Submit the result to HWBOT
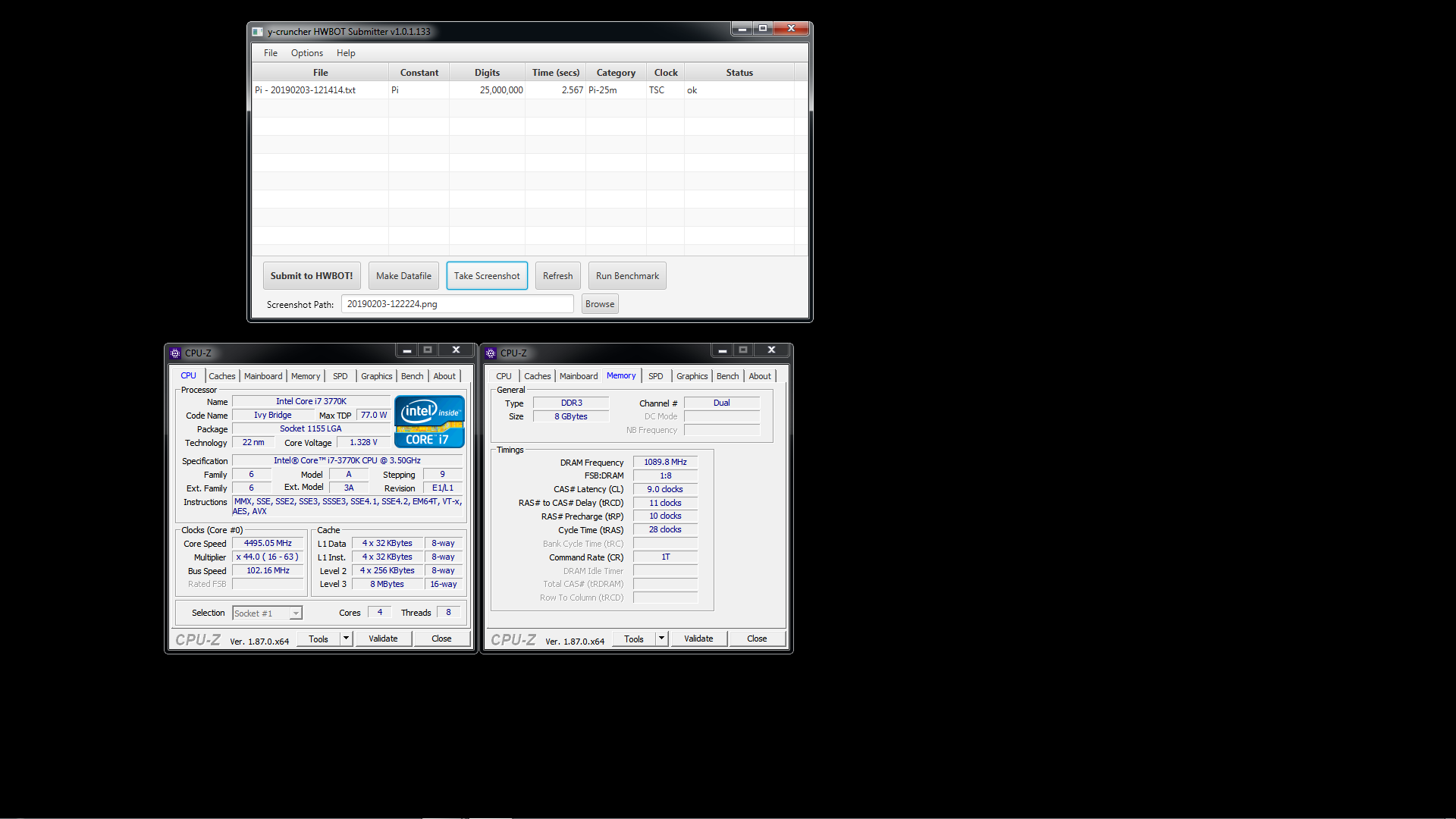Screen dimensions: 1456x819 click(312, 276)
